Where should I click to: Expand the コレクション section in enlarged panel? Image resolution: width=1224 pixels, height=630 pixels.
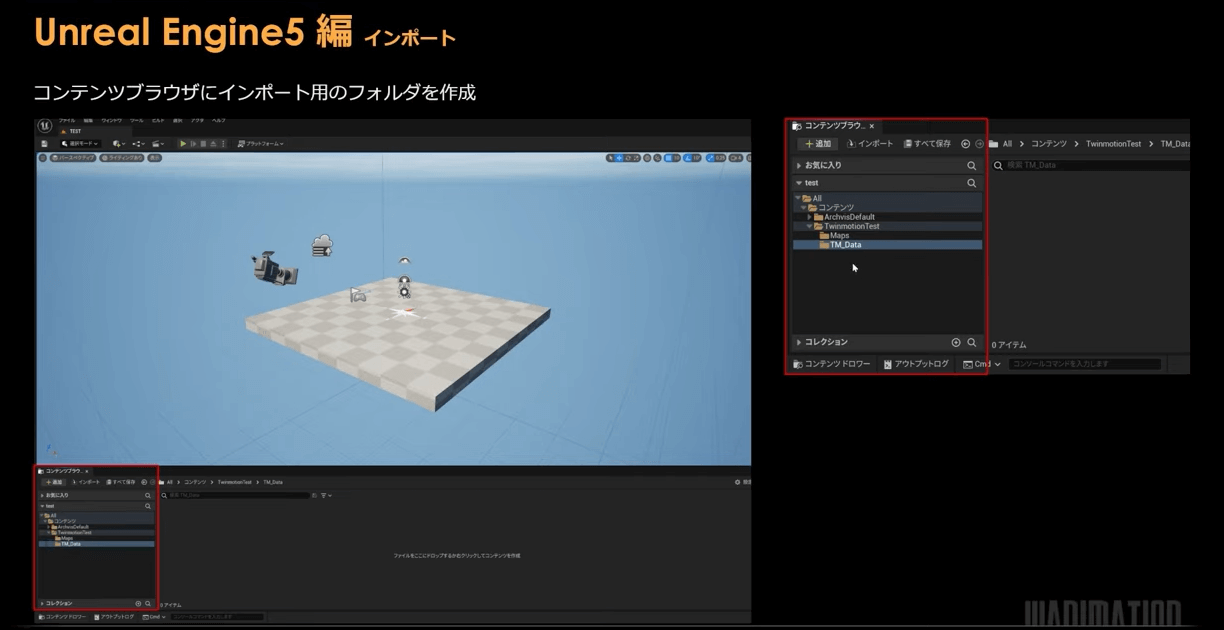[x=799, y=342]
